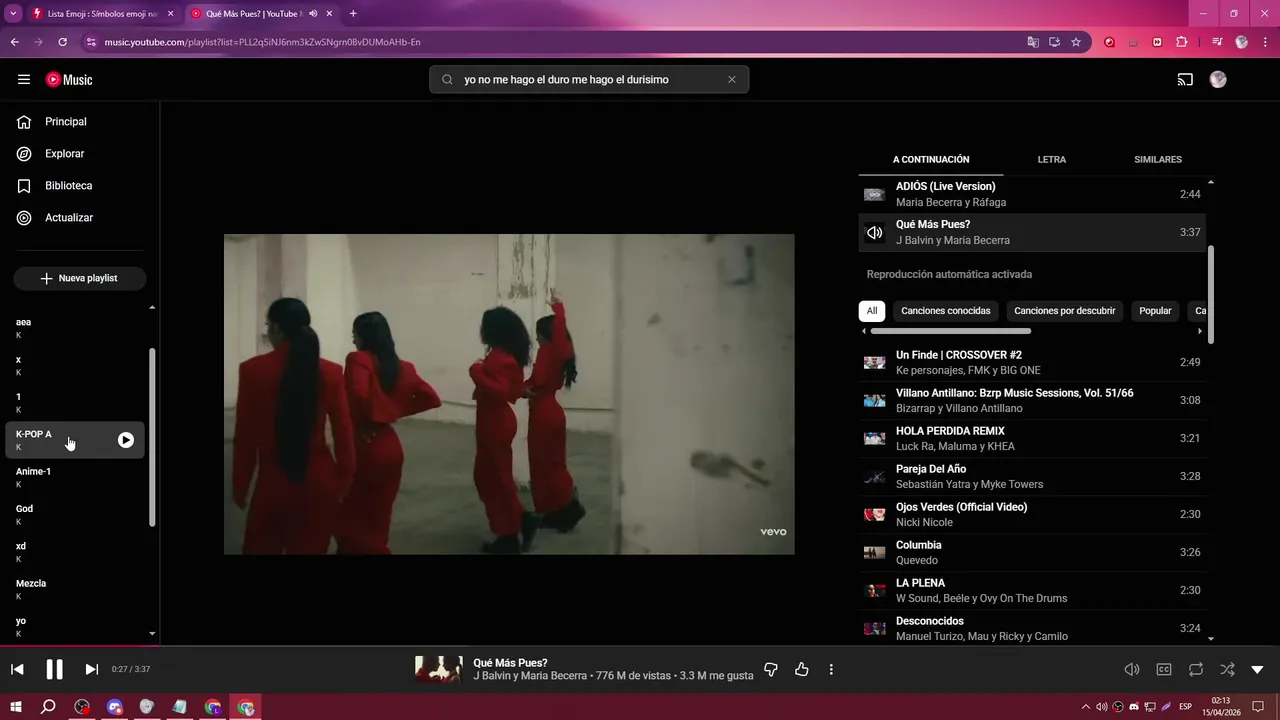The width and height of the screenshot is (1280, 720).
Task: Play Un Finde | CROSSOVER #2
Action: pos(1032,362)
